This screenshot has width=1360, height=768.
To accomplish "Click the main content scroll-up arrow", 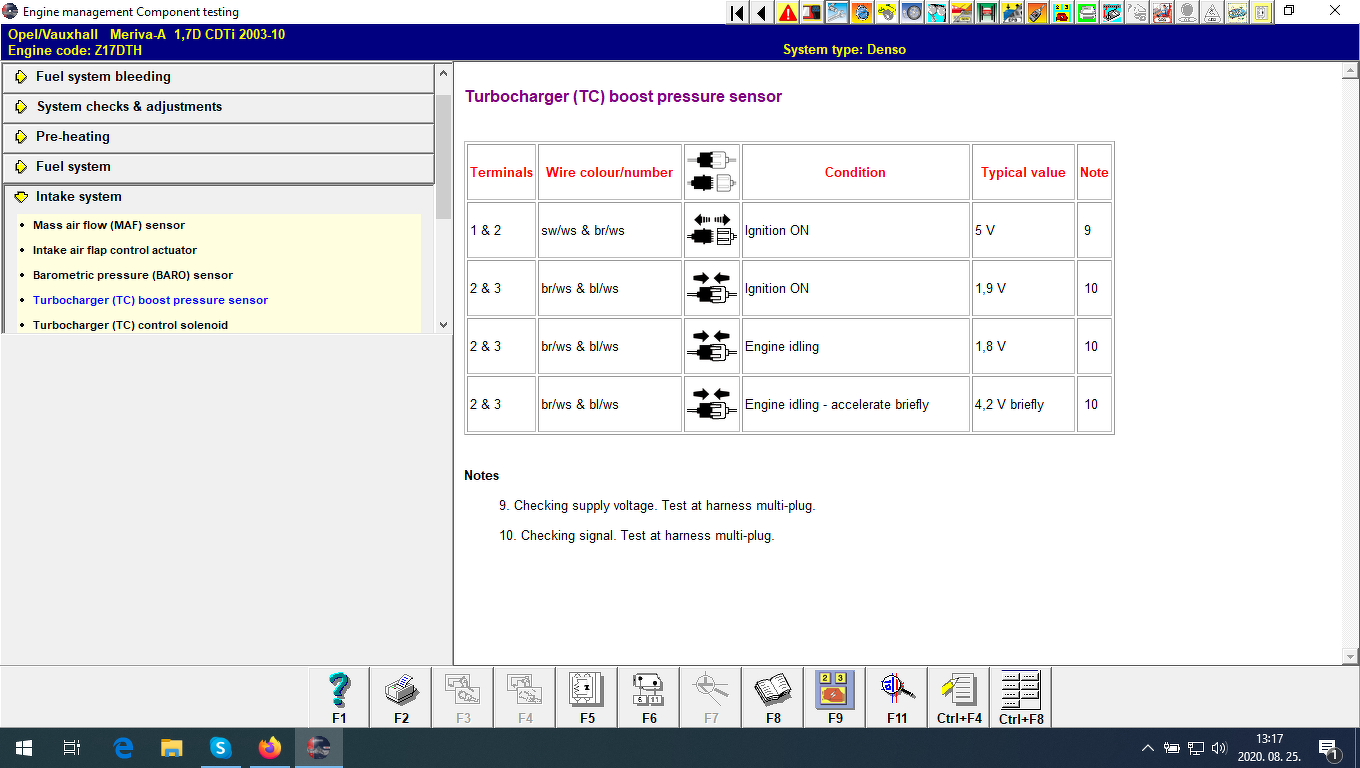I will click(x=1350, y=71).
